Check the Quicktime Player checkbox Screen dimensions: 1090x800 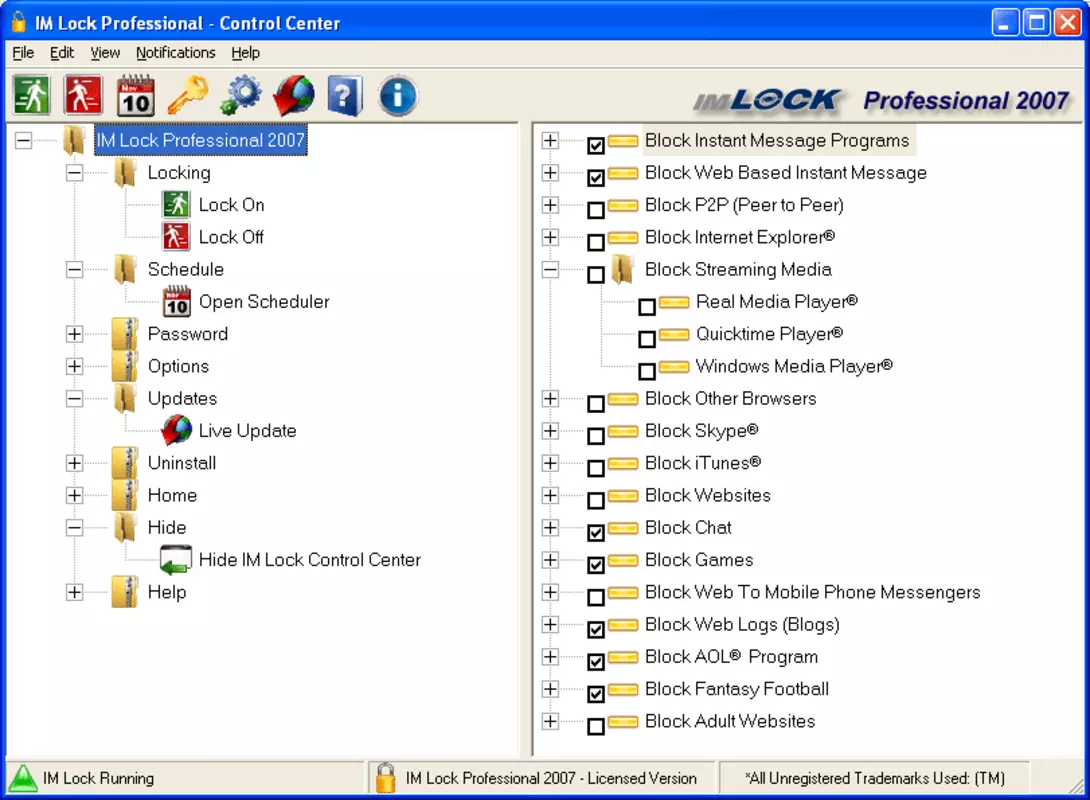click(x=647, y=338)
